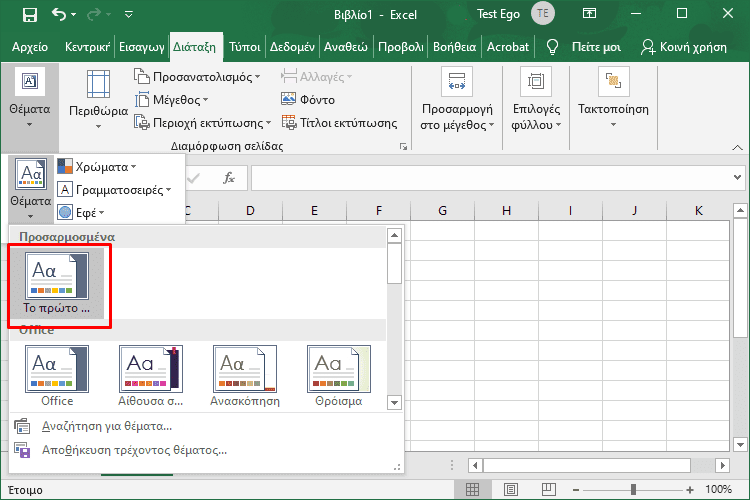Click the Redo arrow icon

94,14
